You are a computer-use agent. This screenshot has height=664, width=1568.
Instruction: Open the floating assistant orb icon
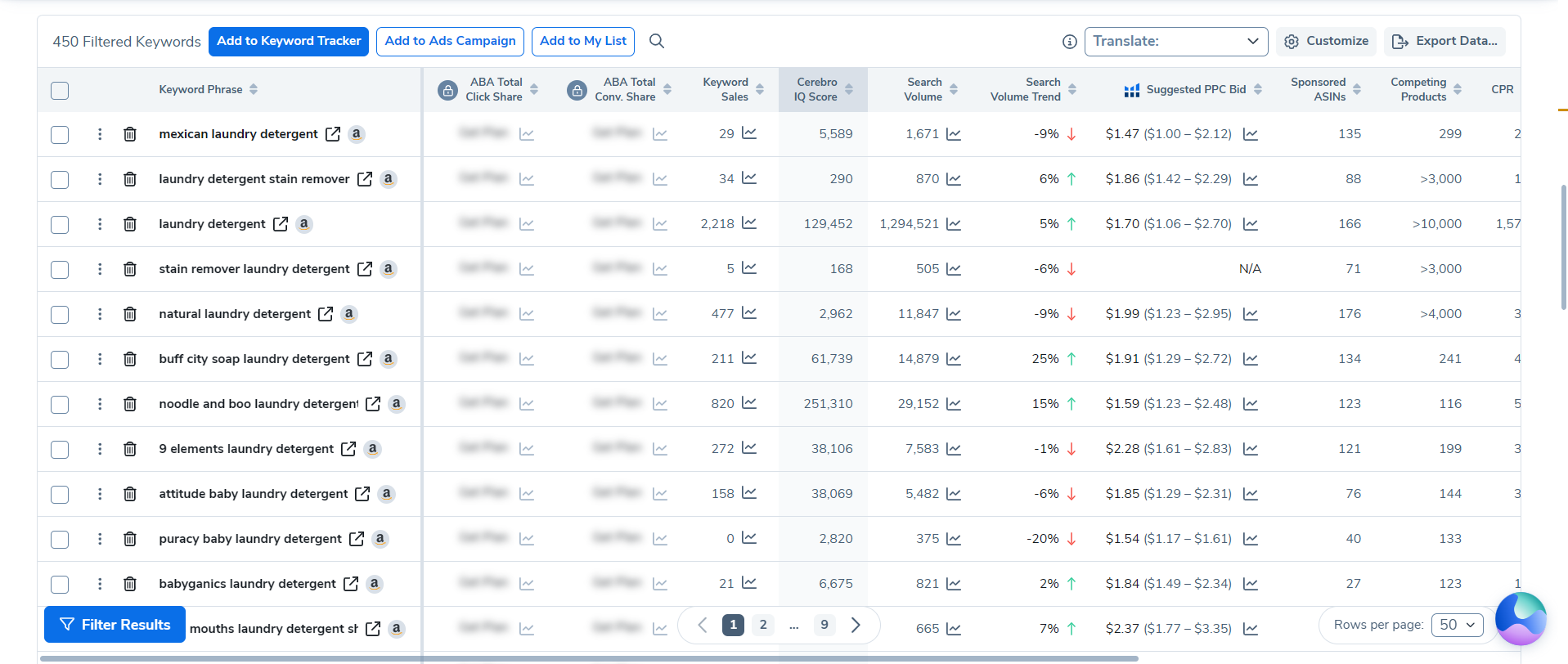coord(1521,618)
